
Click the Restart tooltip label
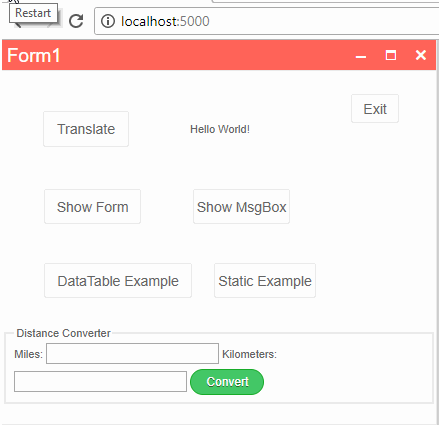[x=33, y=13]
